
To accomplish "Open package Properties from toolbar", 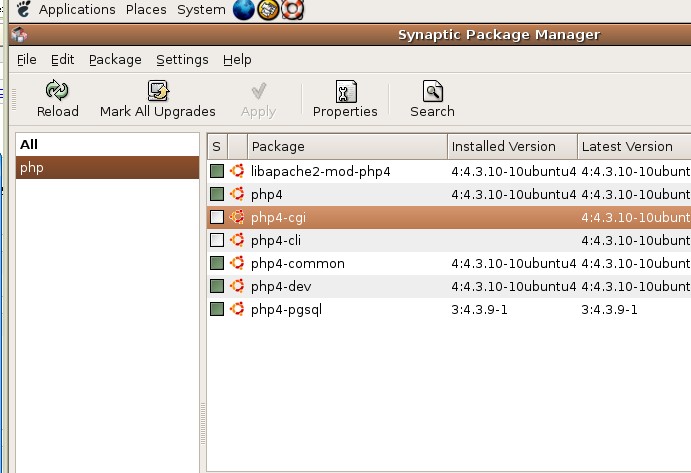I will click(x=346, y=91).
